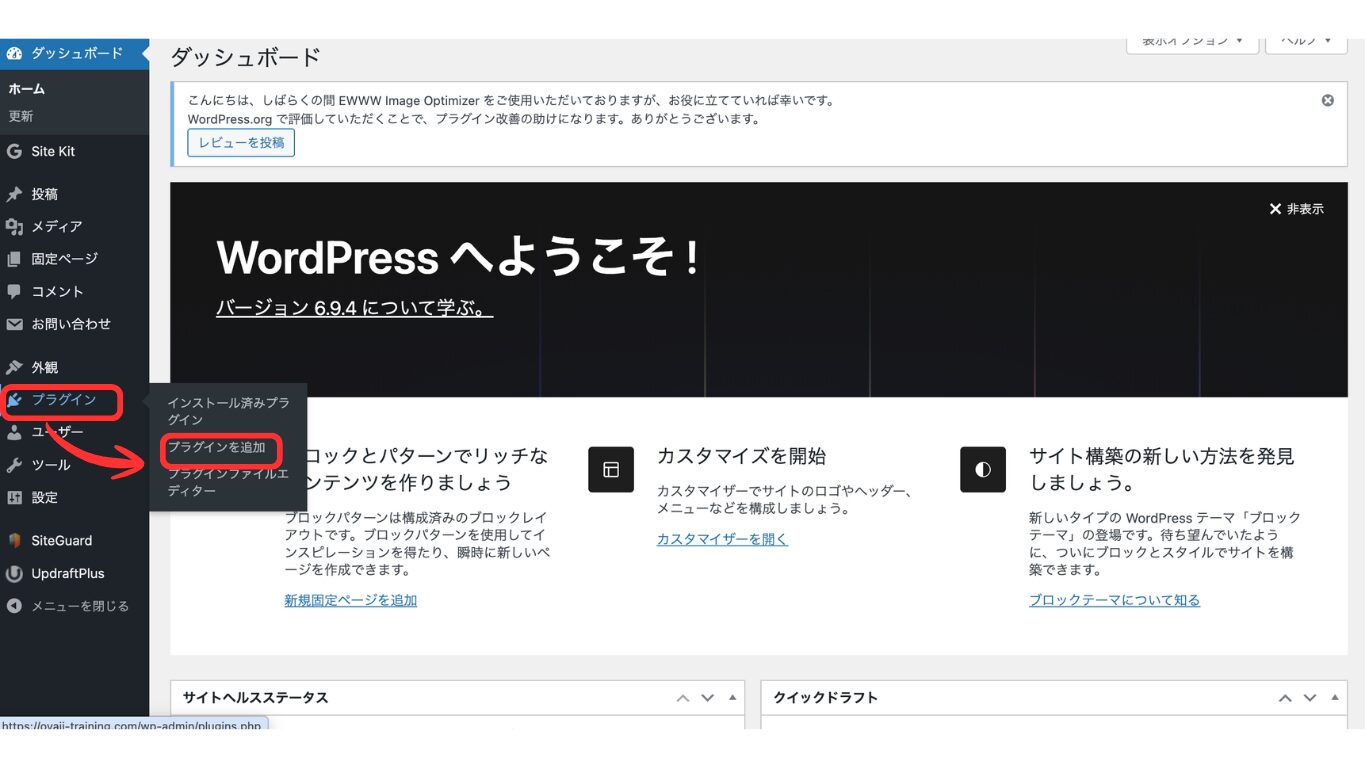Dismiss the EWWW Image Optimizer notice
This screenshot has height=768, width=1366.
[1328, 100]
